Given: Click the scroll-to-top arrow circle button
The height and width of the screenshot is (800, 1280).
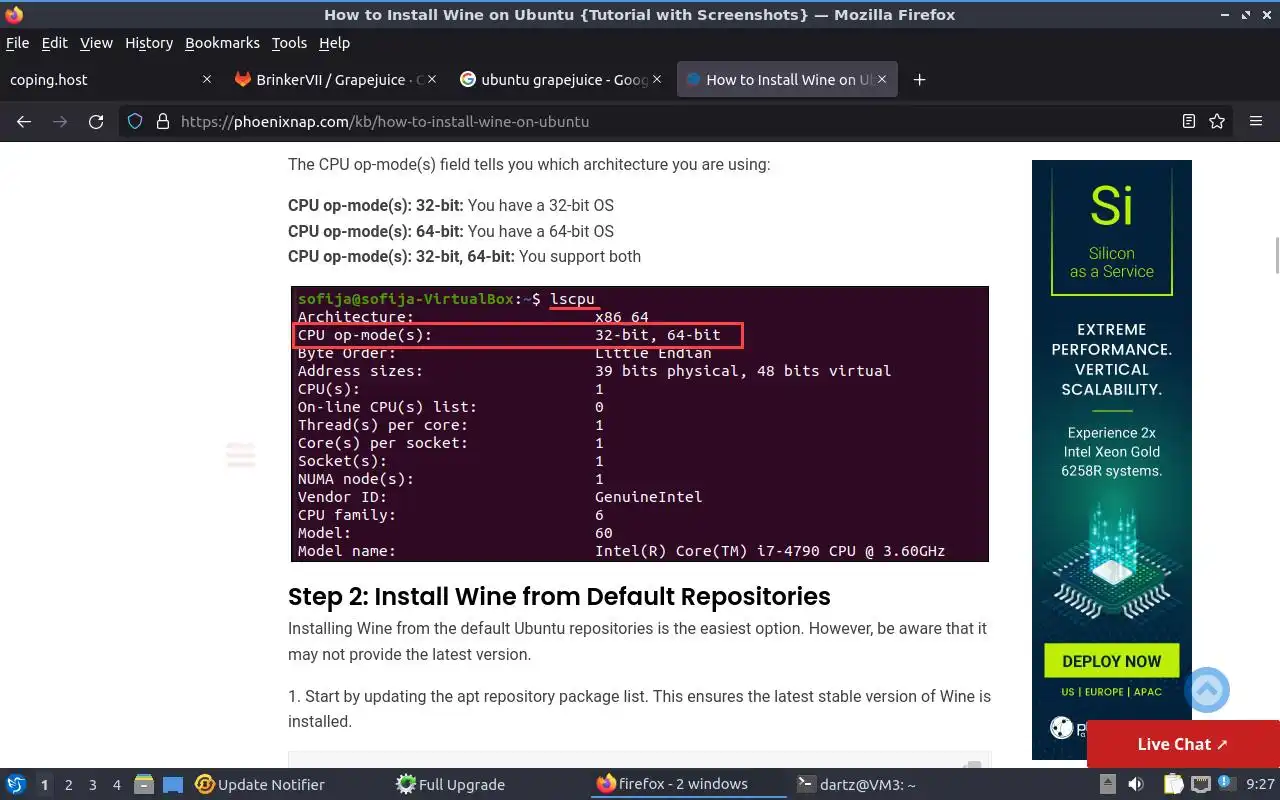Looking at the screenshot, I should (x=1207, y=690).
